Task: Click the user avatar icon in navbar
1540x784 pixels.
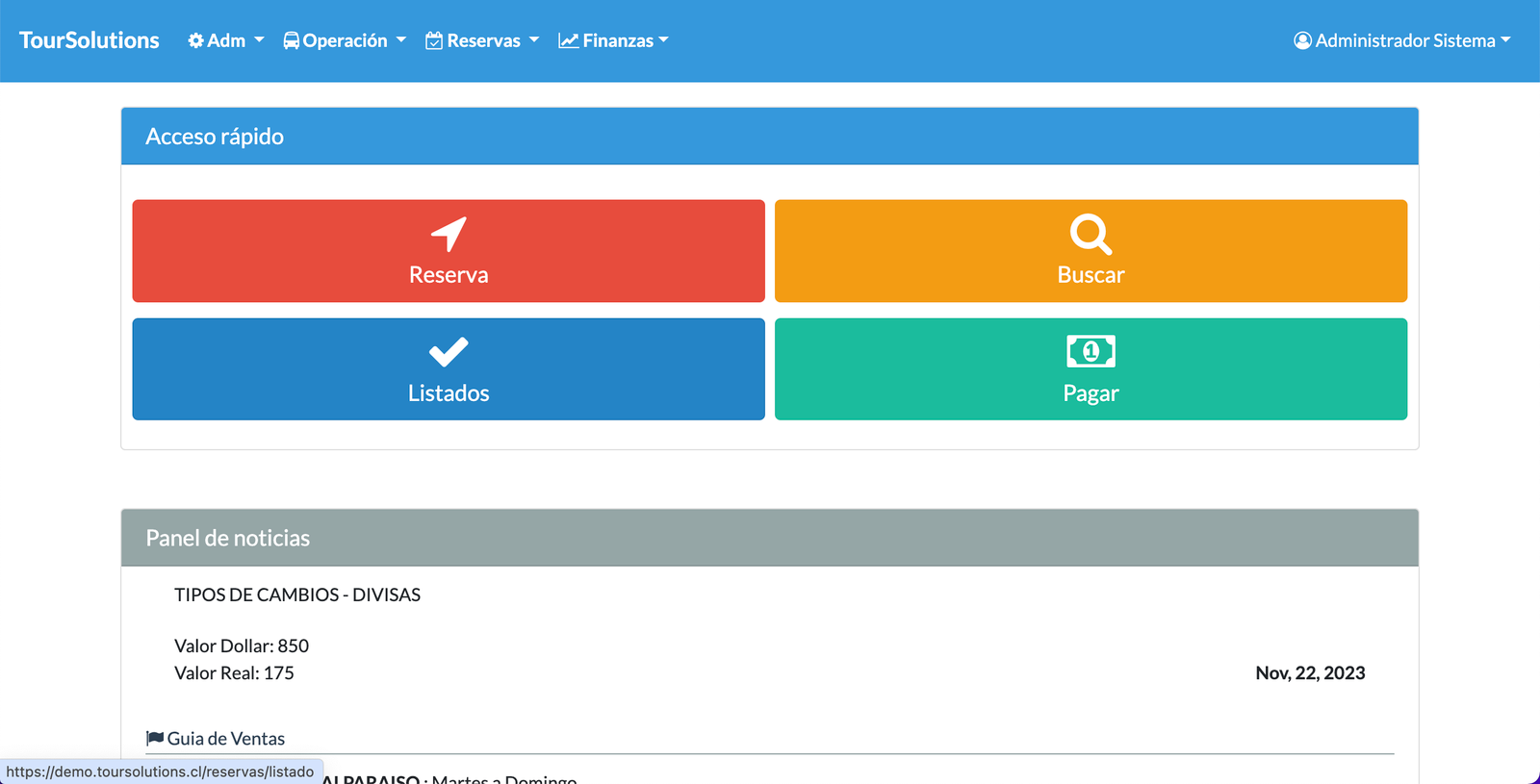Action: tap(1302, 40)
